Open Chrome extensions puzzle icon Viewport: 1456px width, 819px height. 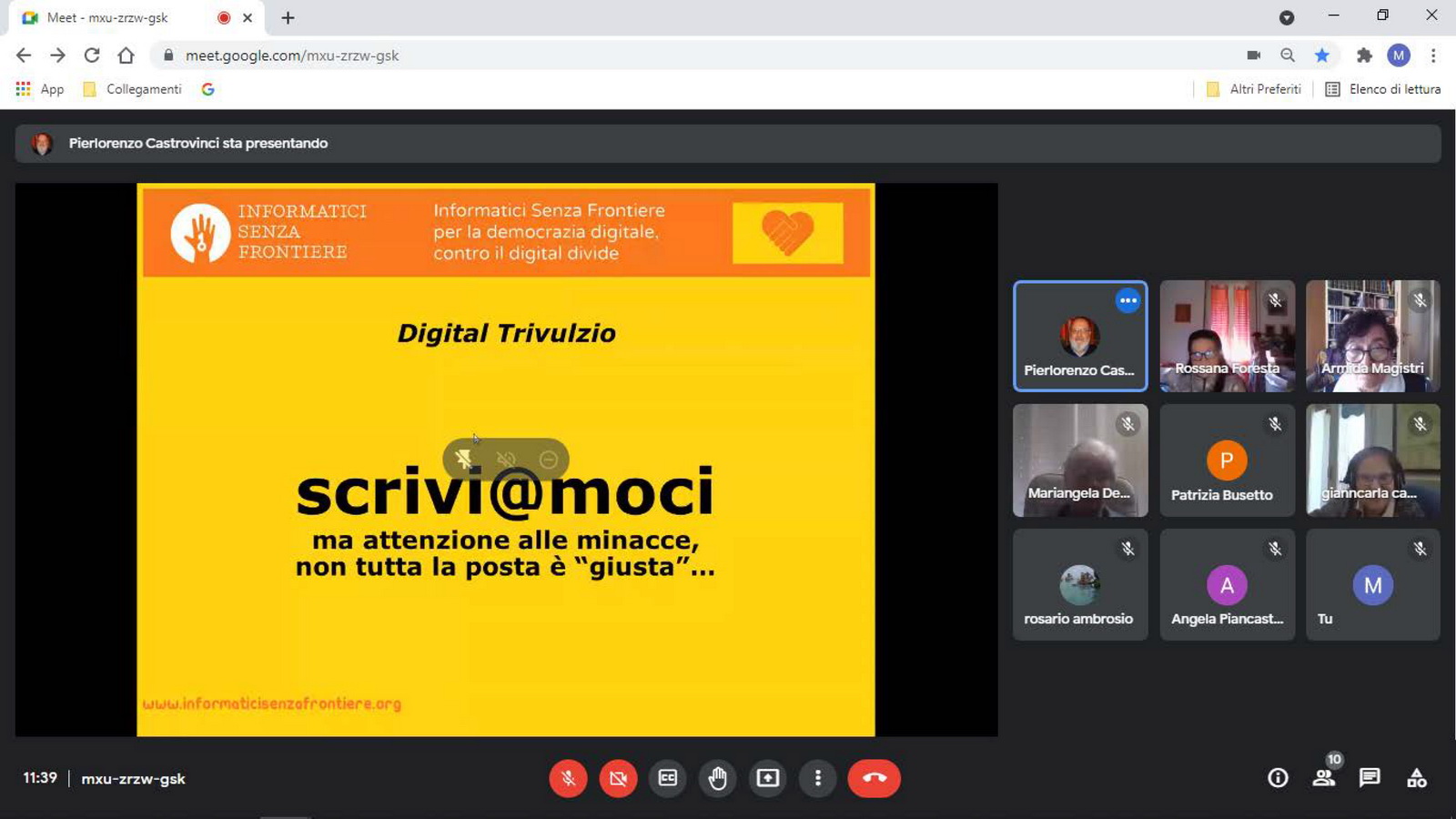coord(1363,56)
